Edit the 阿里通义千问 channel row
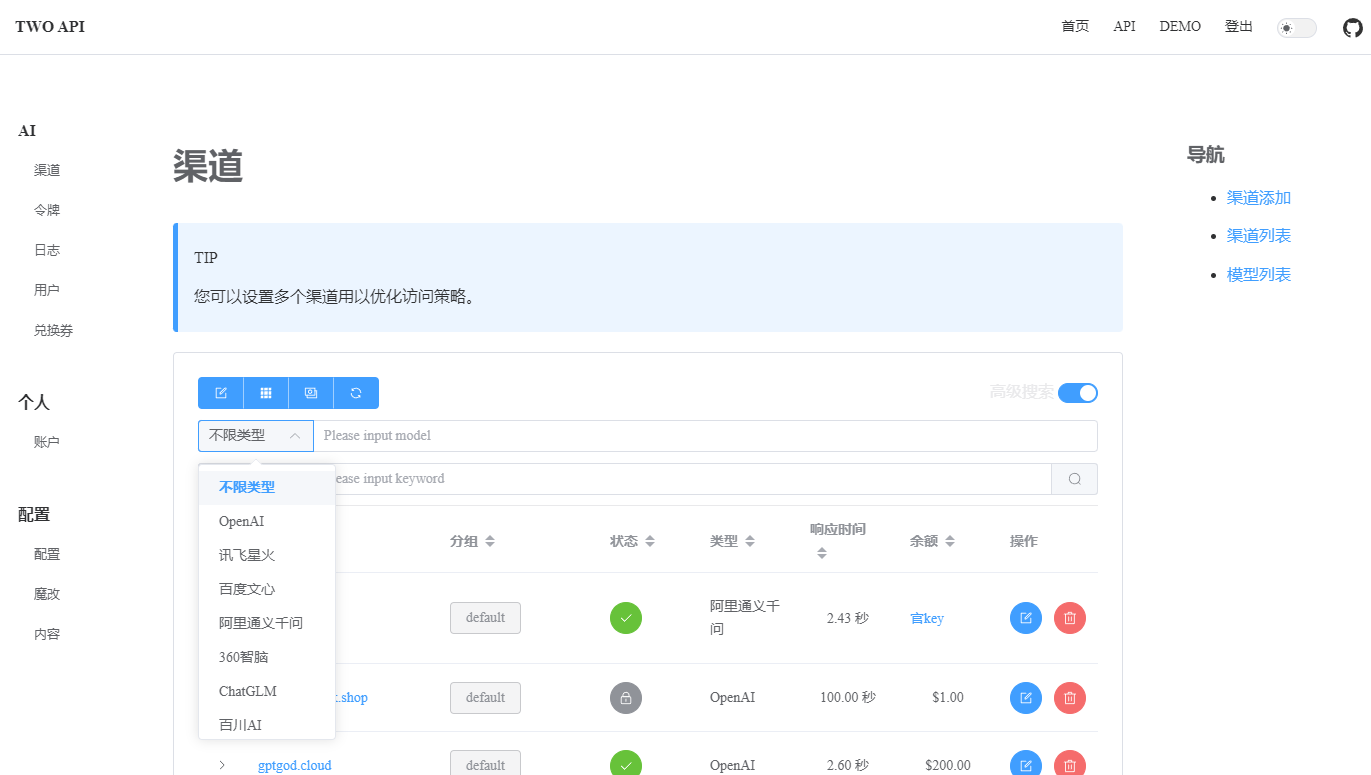This screenshot has width=1371, height=775. 1026,618
